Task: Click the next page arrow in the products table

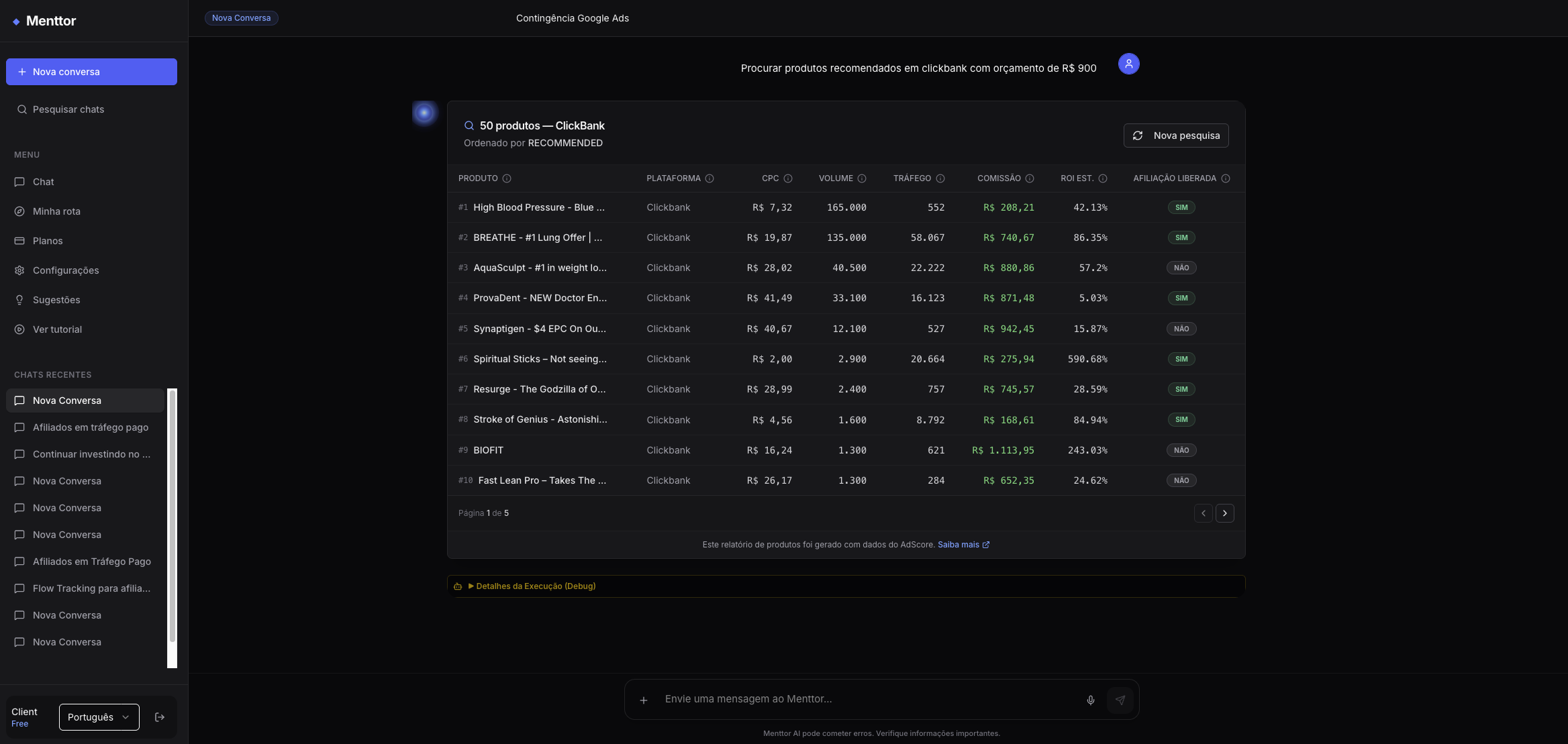Action: pyautogui.click(x=1224, y=513)
